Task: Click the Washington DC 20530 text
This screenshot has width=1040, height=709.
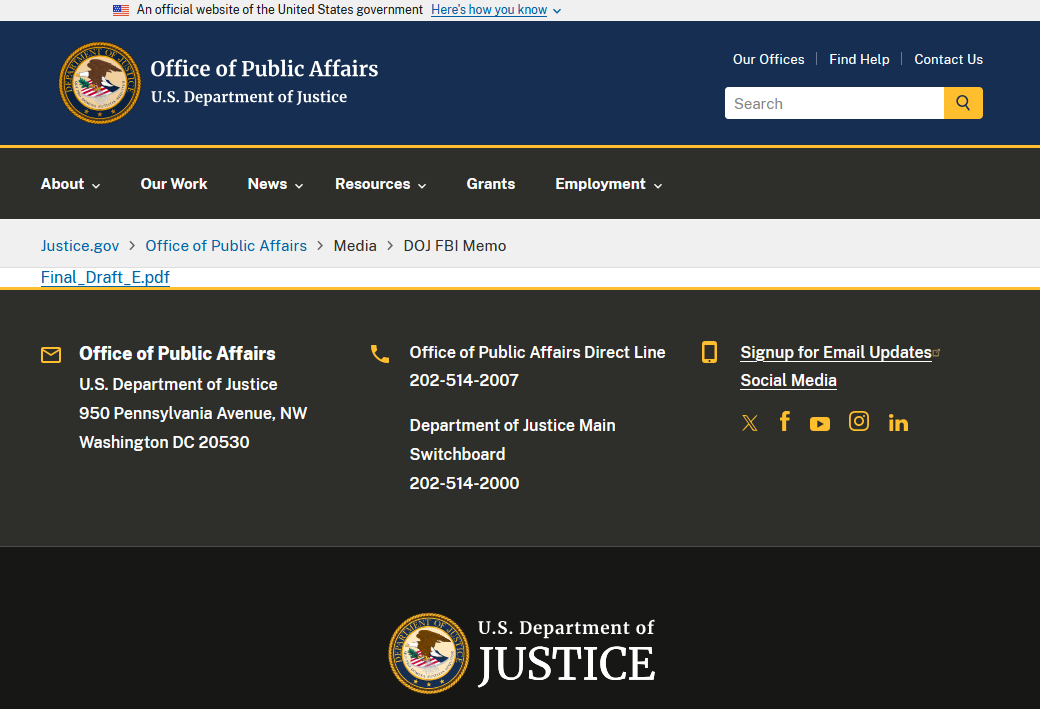Action: click(164, 442)
